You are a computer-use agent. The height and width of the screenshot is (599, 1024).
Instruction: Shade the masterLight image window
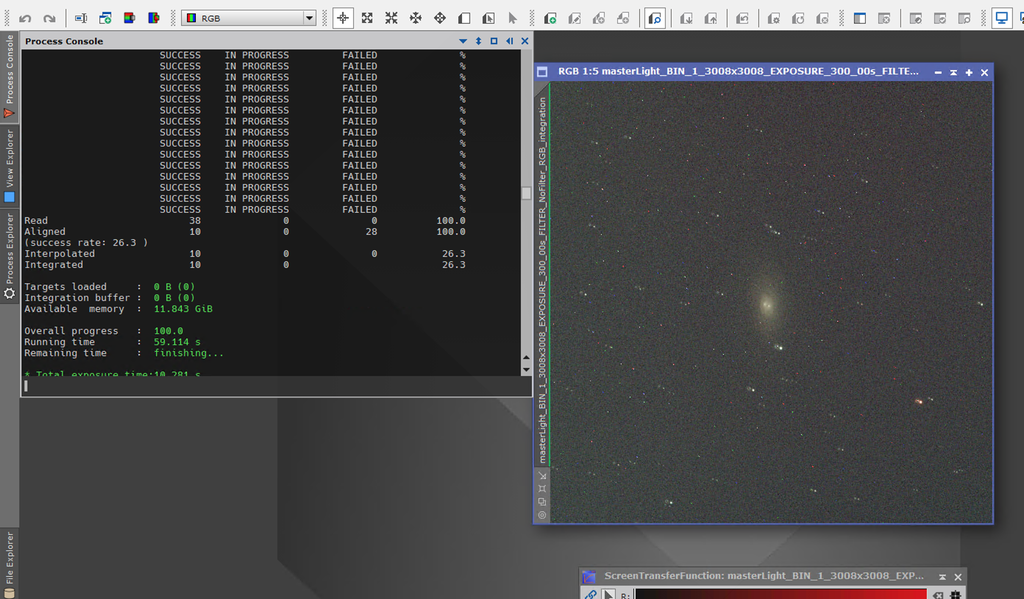coord(953,73)
